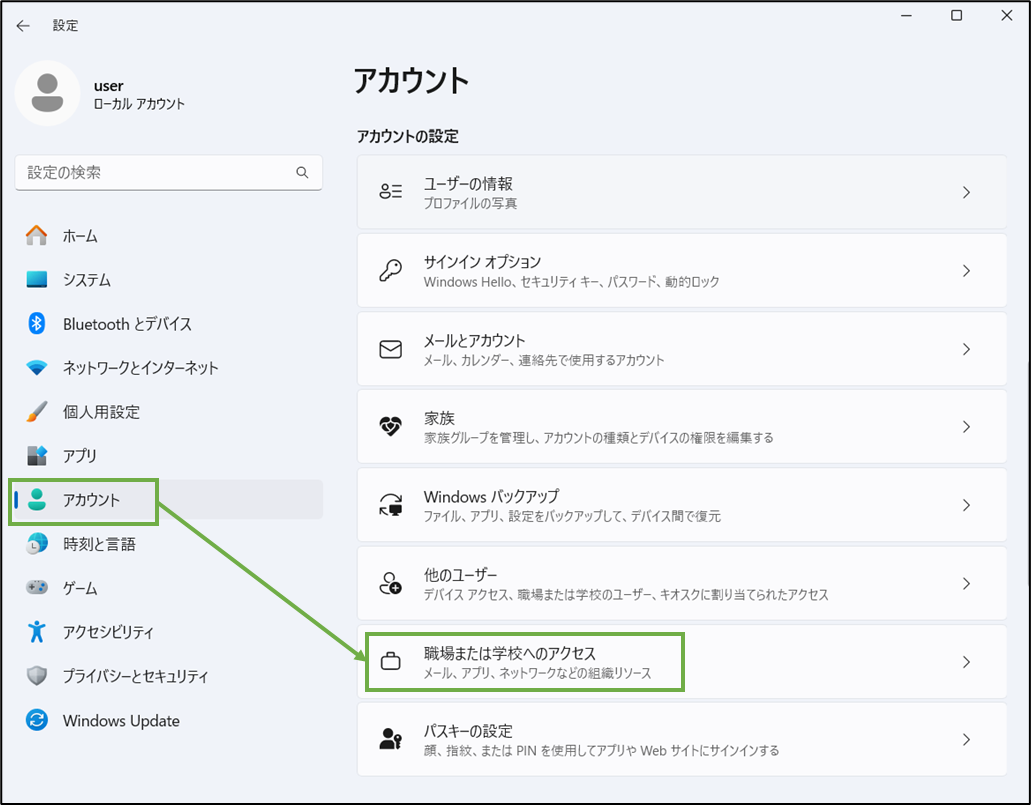Viewport: 1031px width, 805px height.
Task: Select システム in the sidebar
Action: (x=168, y=280)
